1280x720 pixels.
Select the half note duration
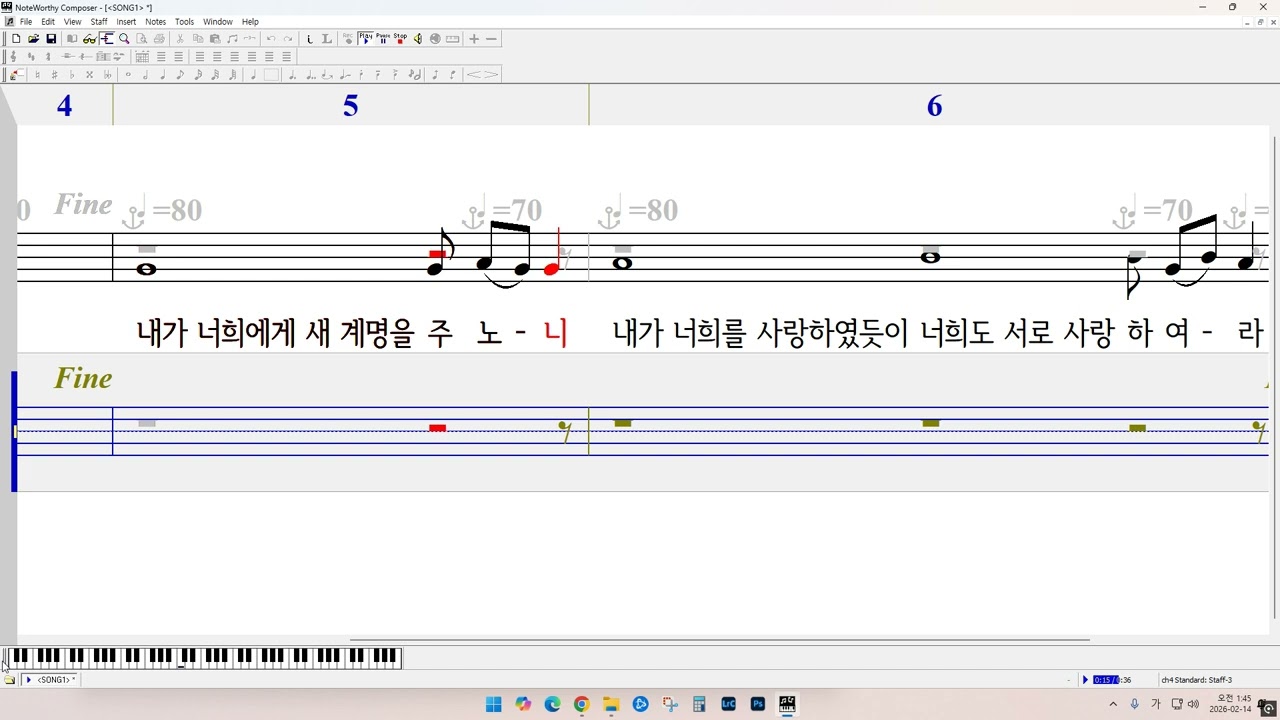(145, 74)
